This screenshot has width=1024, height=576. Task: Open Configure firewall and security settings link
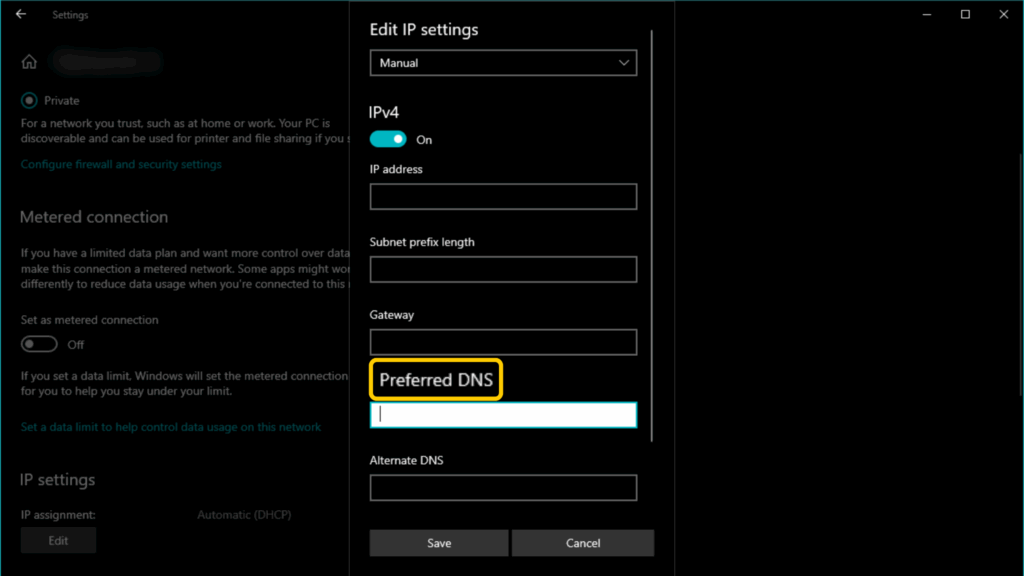click(121, 165)
